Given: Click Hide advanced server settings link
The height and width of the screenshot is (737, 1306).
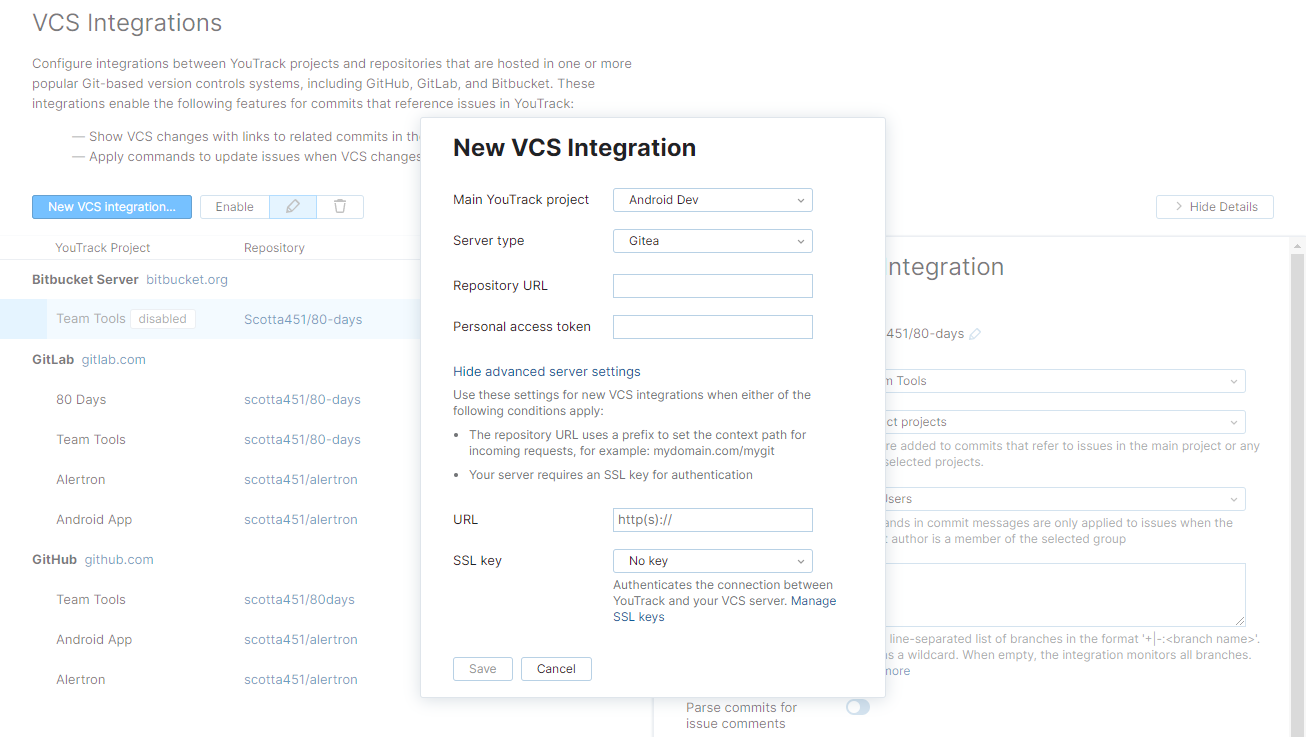Looking at the screenshot, I should pos(546,371).
